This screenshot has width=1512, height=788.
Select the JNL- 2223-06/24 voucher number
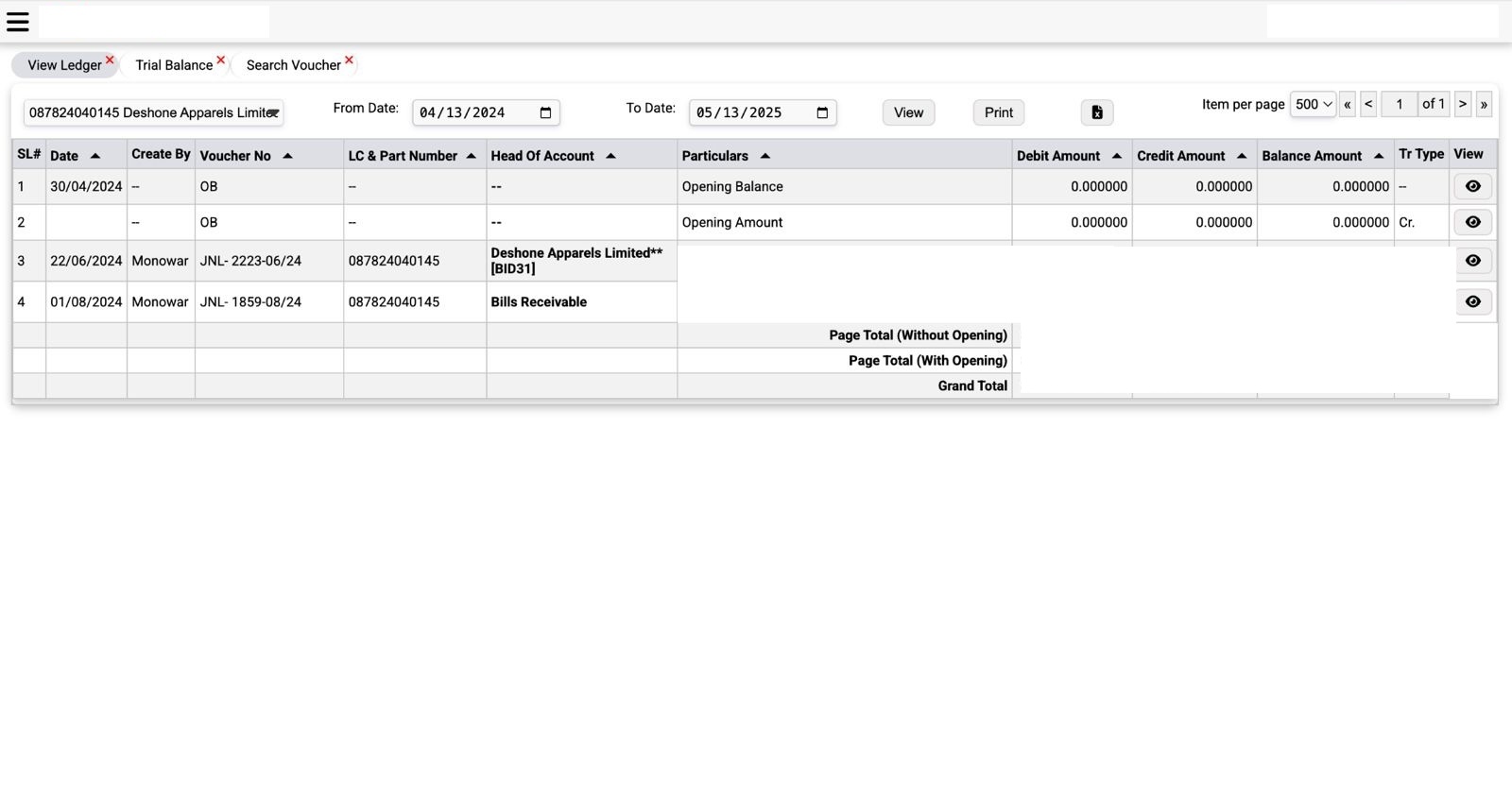tap(250, 261)
